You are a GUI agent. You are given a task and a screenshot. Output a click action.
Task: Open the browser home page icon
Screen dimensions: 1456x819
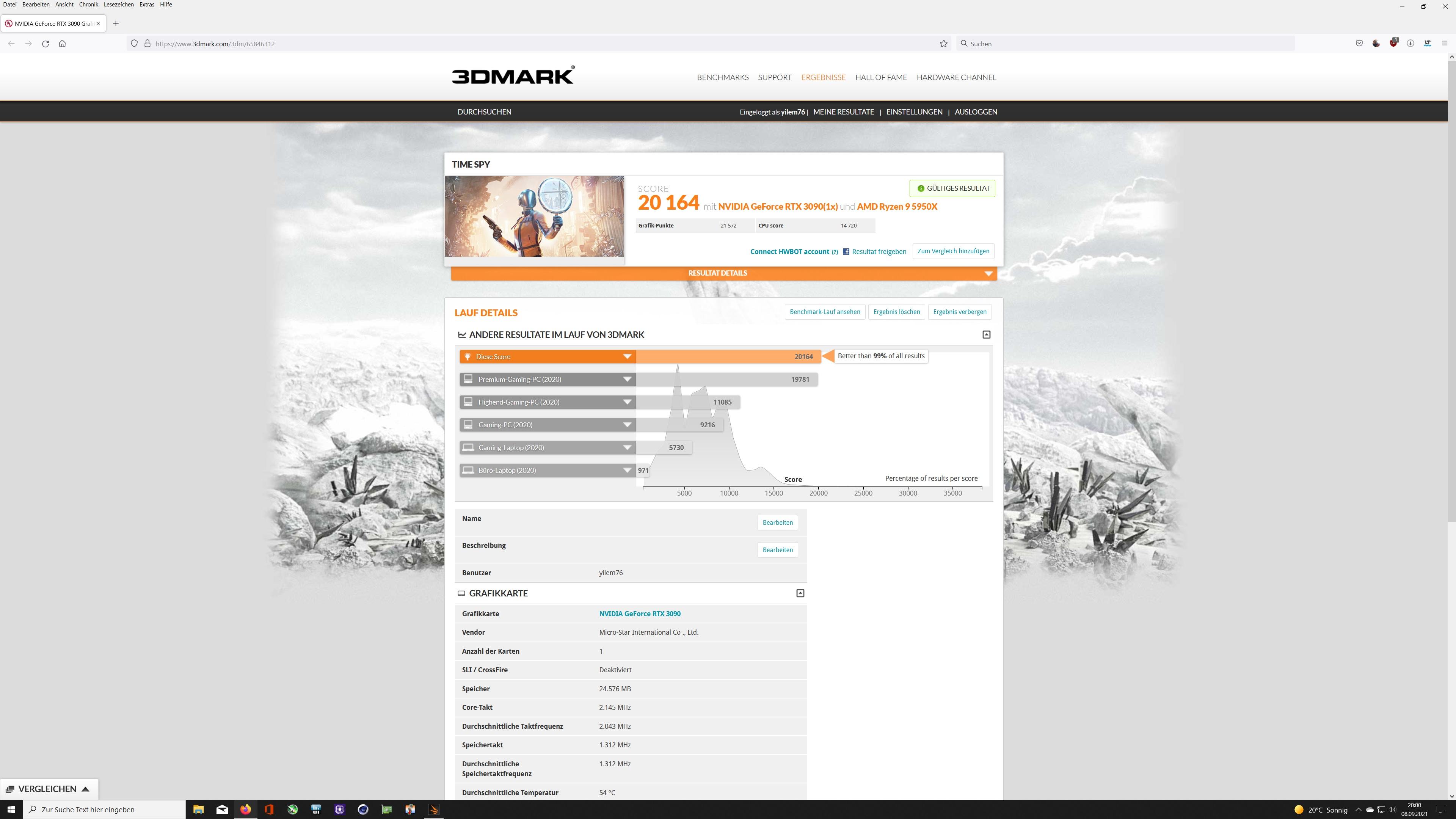pyautogui.click(x=62, y=44)
